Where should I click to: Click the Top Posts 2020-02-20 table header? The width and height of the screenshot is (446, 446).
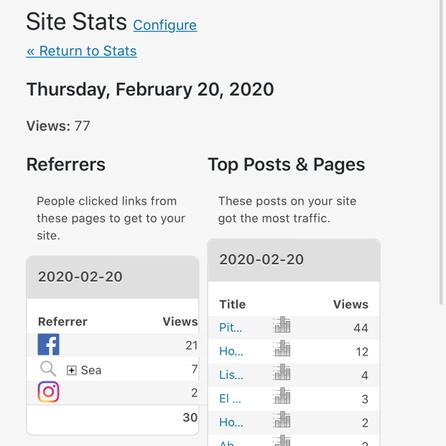point(294,260)
